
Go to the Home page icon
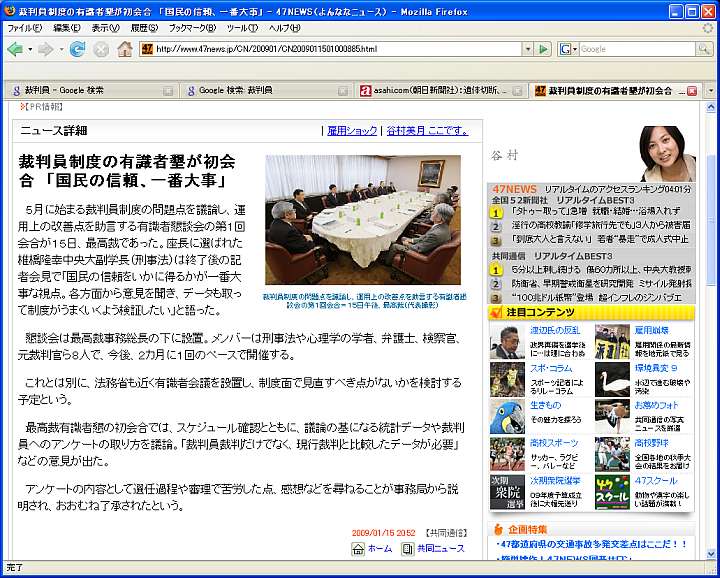click(x=125, y=49)
